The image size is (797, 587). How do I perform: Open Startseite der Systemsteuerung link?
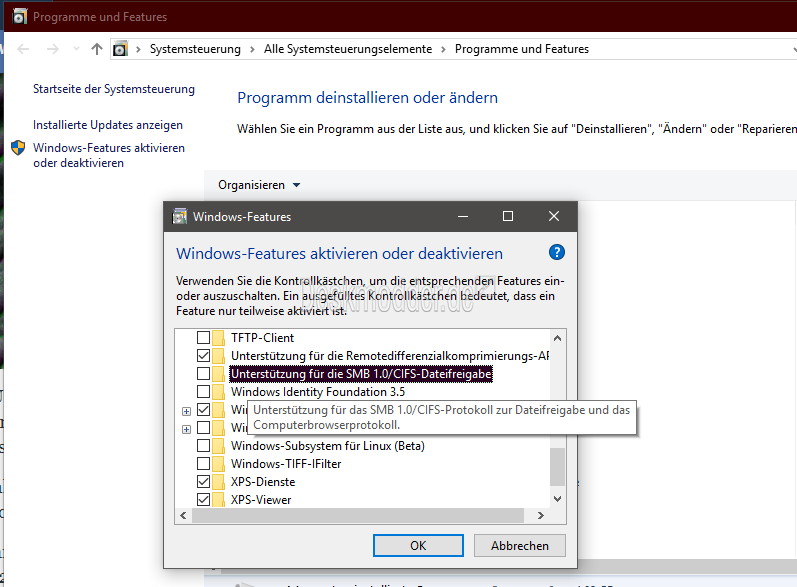114,89
